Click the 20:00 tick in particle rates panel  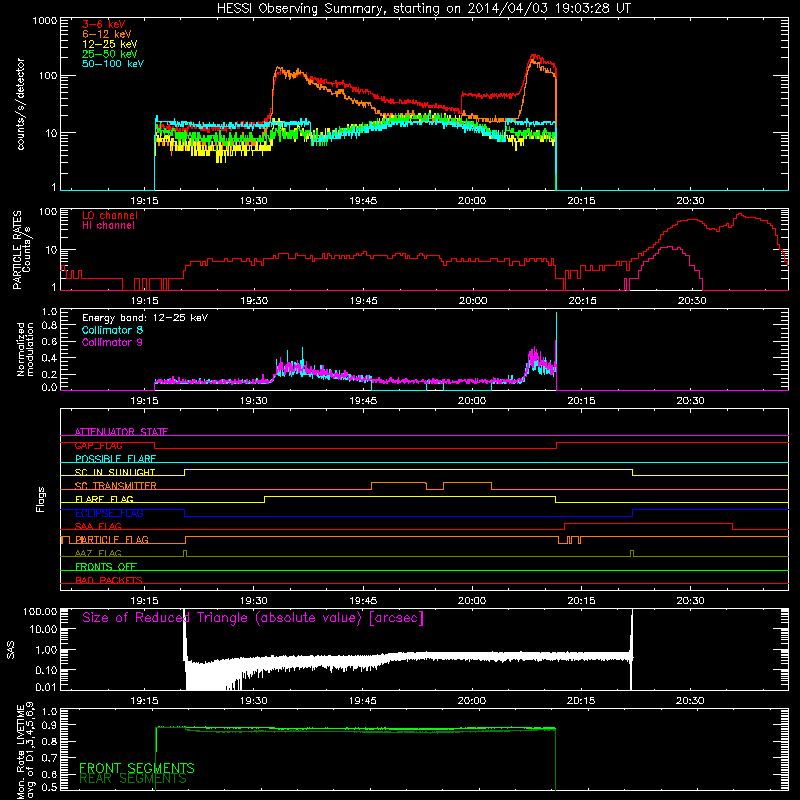(472, 301)
